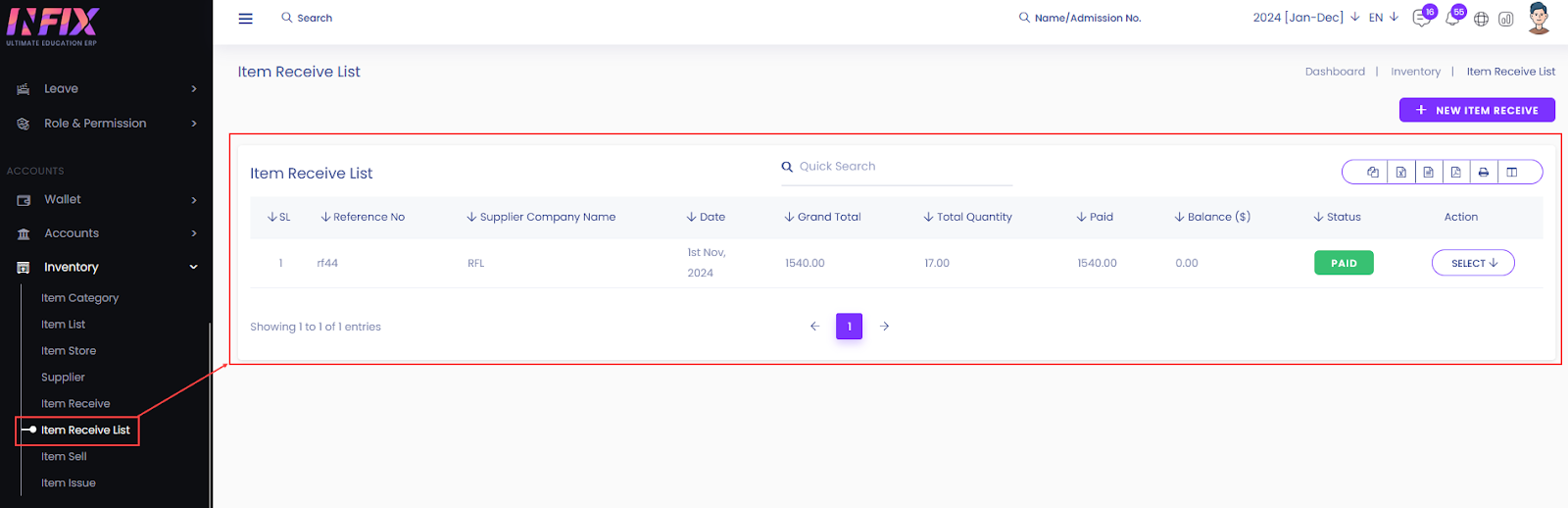Screen dimensions: 1568x508
Task: Print the item receive list
Action: click(1484, 173)
